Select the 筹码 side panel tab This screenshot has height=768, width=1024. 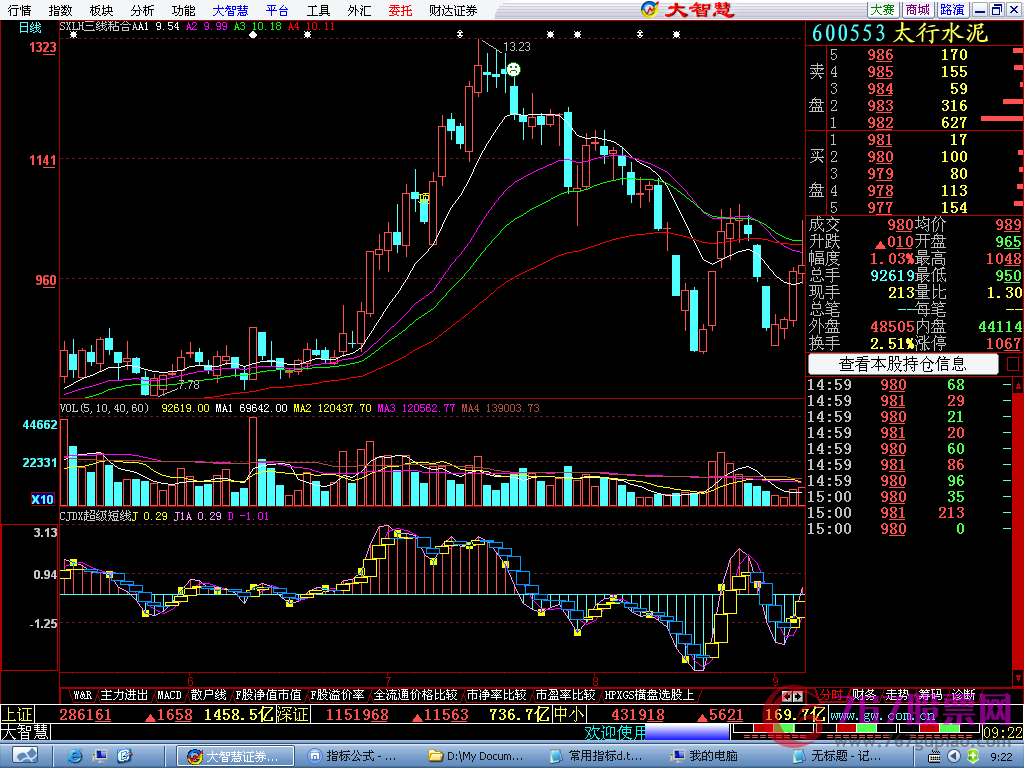coord(930,695)
